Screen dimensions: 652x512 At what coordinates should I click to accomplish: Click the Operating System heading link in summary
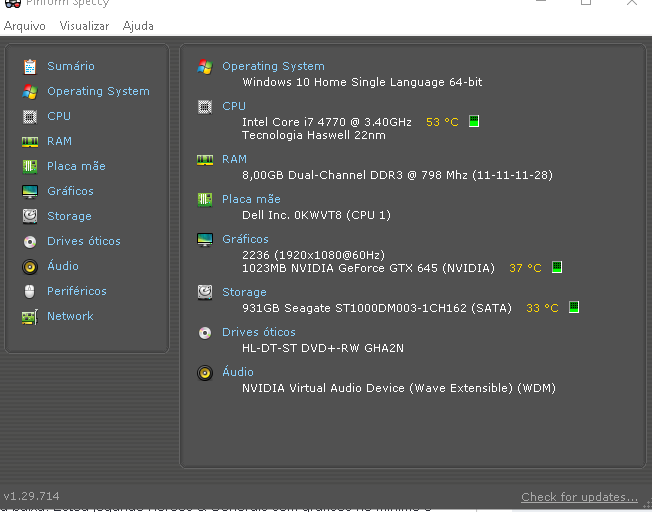274,67
